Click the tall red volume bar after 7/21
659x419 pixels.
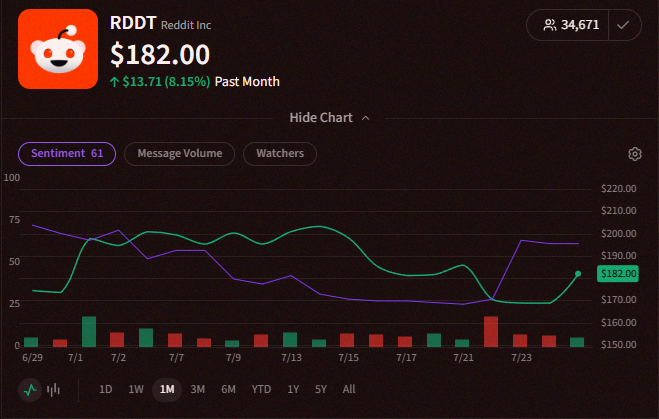491,332
